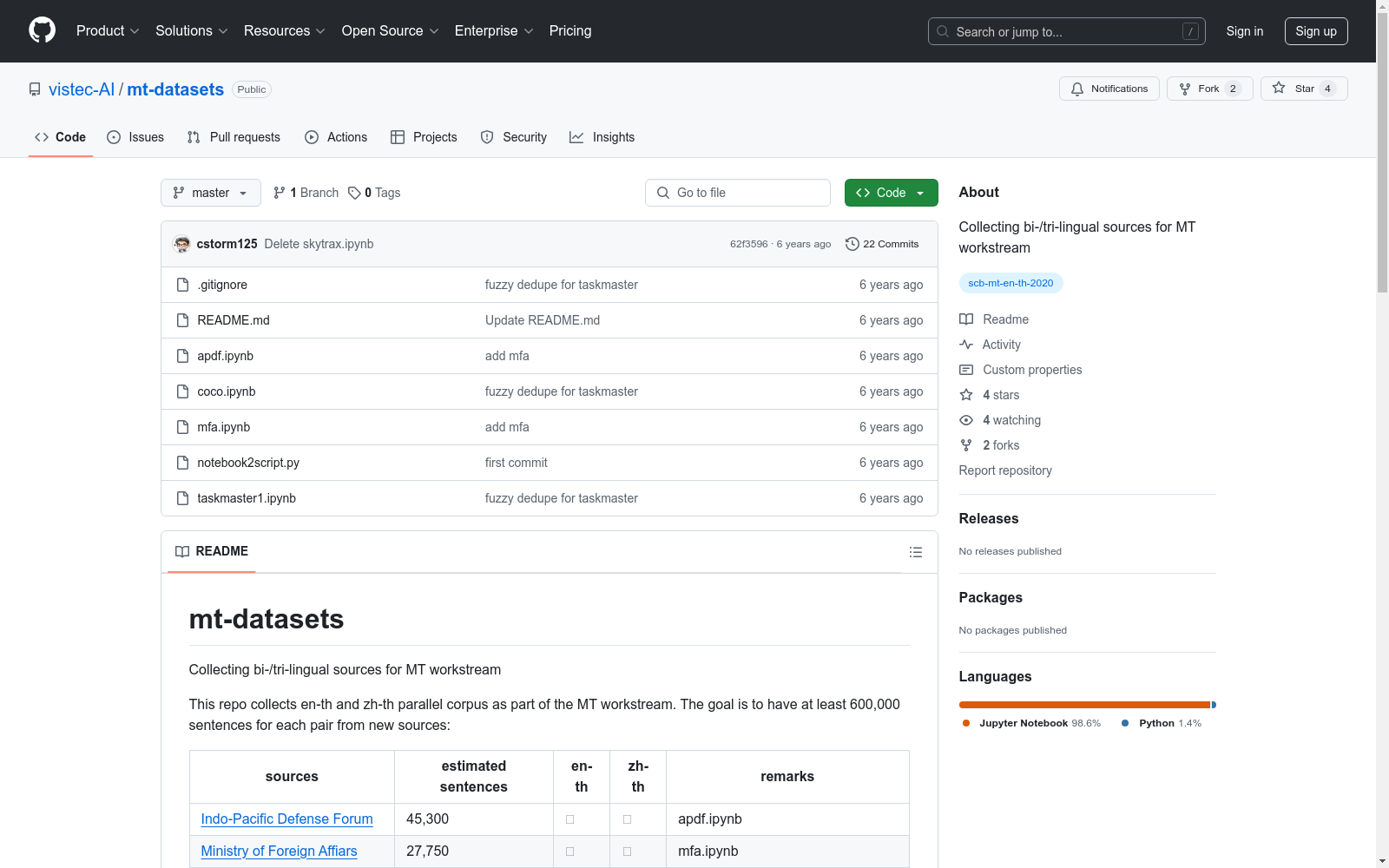Click the Search or jump to field
This screenshot has width=1389, height=868.
click(x=1067, y=31)
